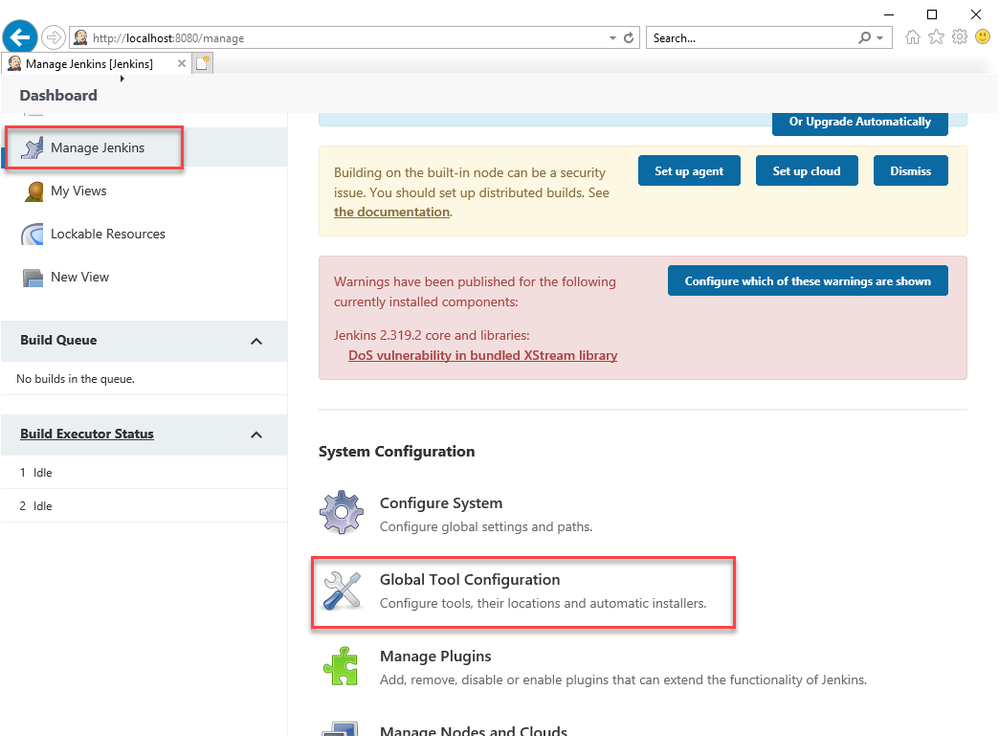
Task: Click the My Views icon
Action: pyautogui.click(x=33, y=191)
